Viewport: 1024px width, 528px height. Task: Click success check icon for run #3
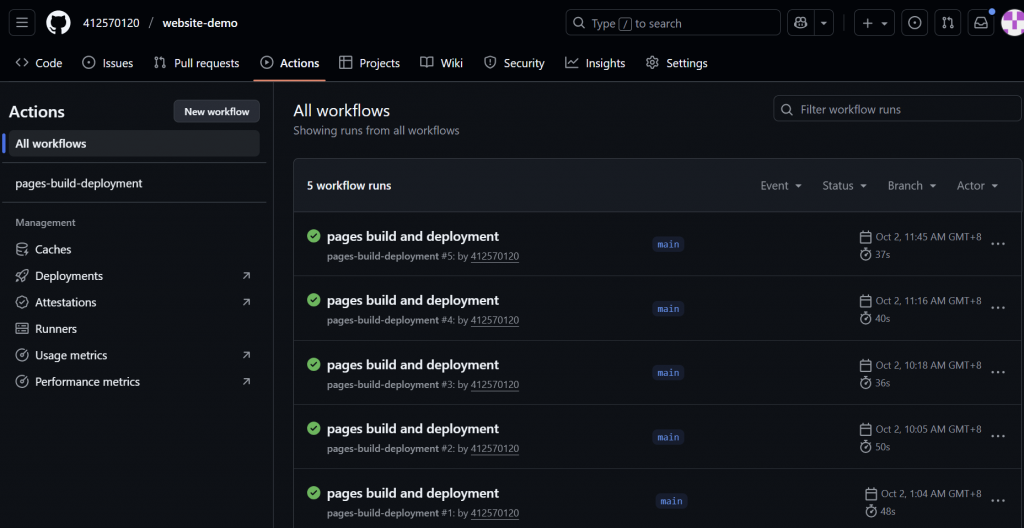pyautogui.click(x=313, y=365)
